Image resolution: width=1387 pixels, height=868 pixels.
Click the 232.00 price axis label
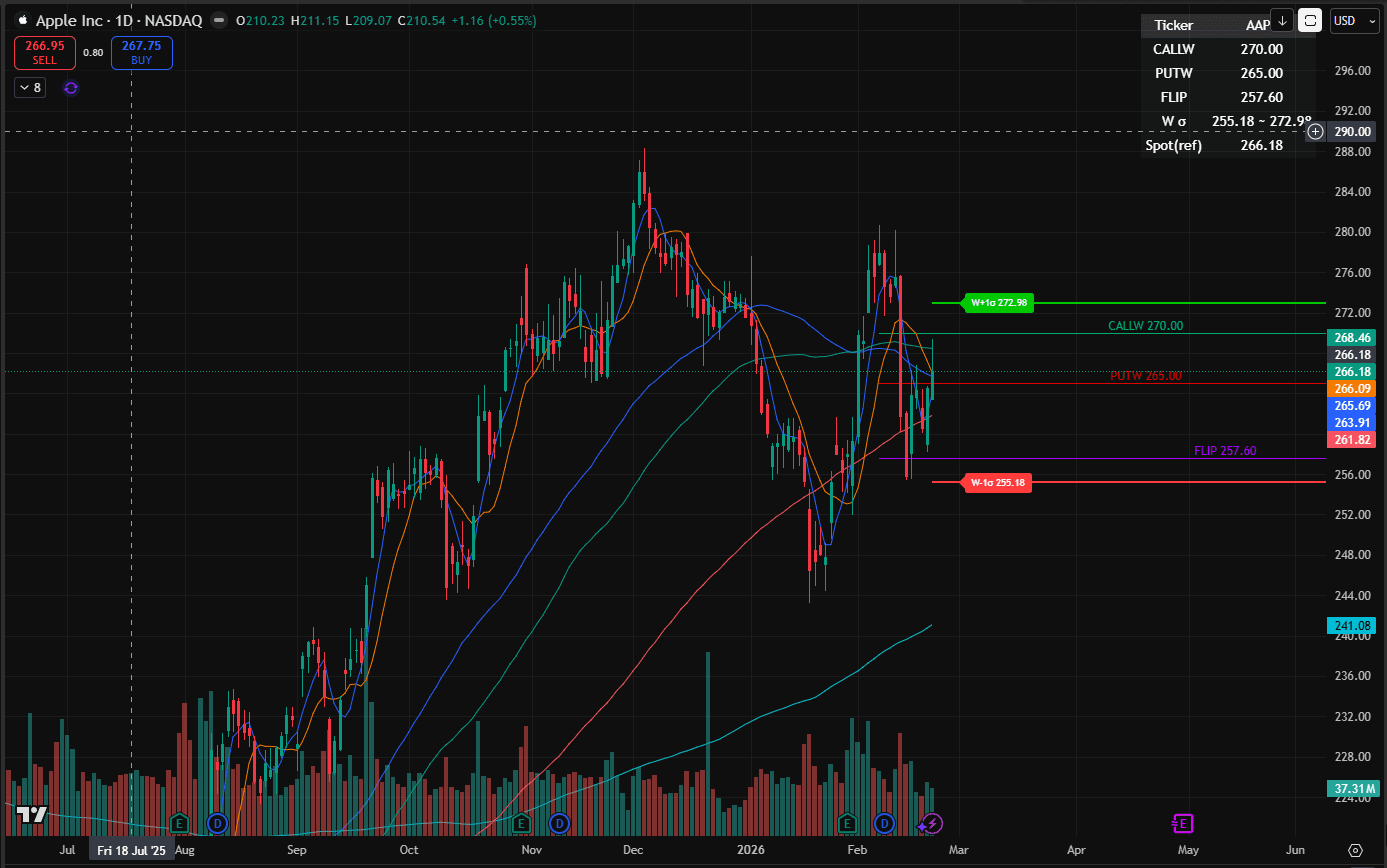[1351, 717]
